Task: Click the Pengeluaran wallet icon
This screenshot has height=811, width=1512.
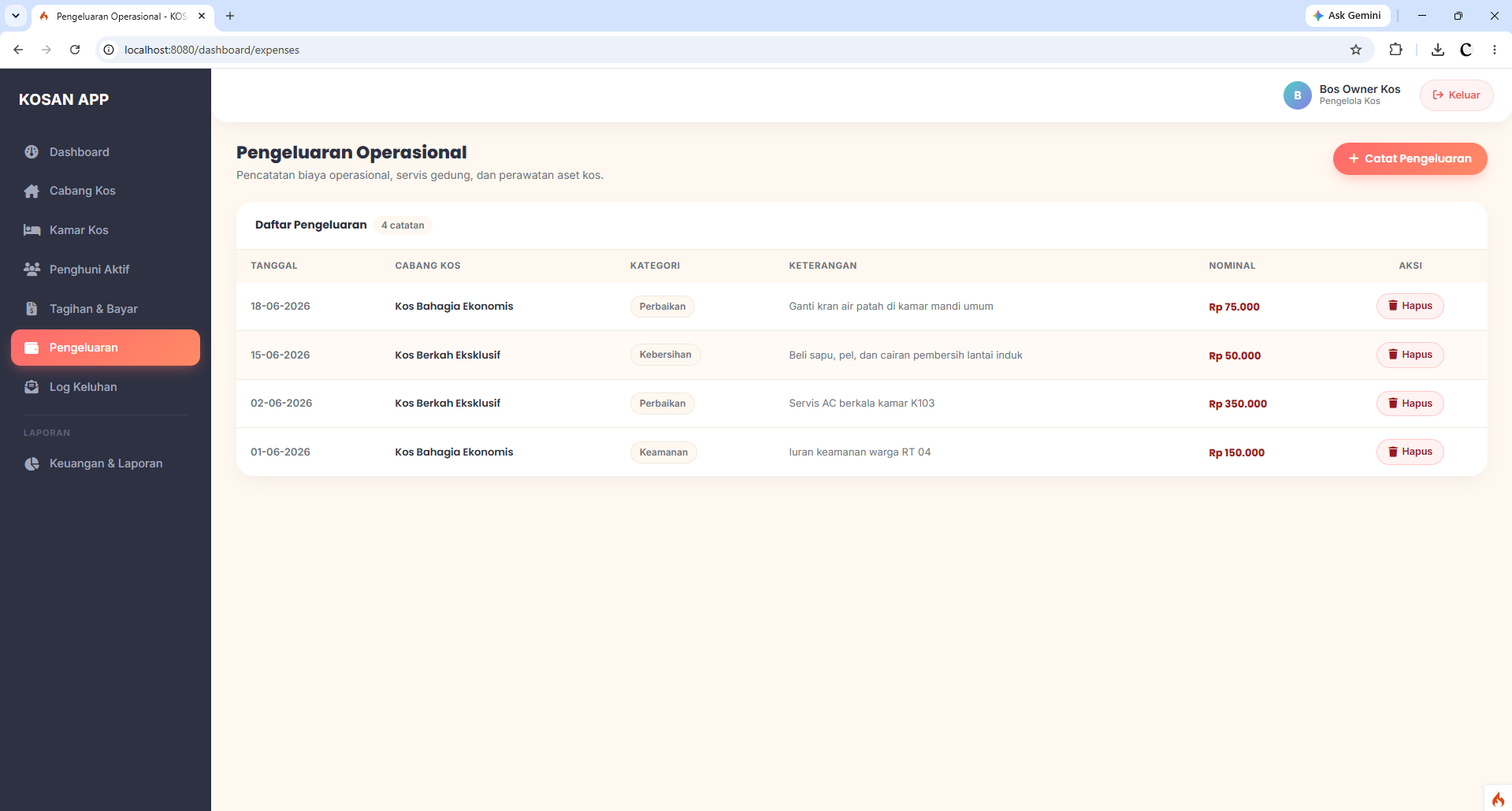Action: click(32, 348)
